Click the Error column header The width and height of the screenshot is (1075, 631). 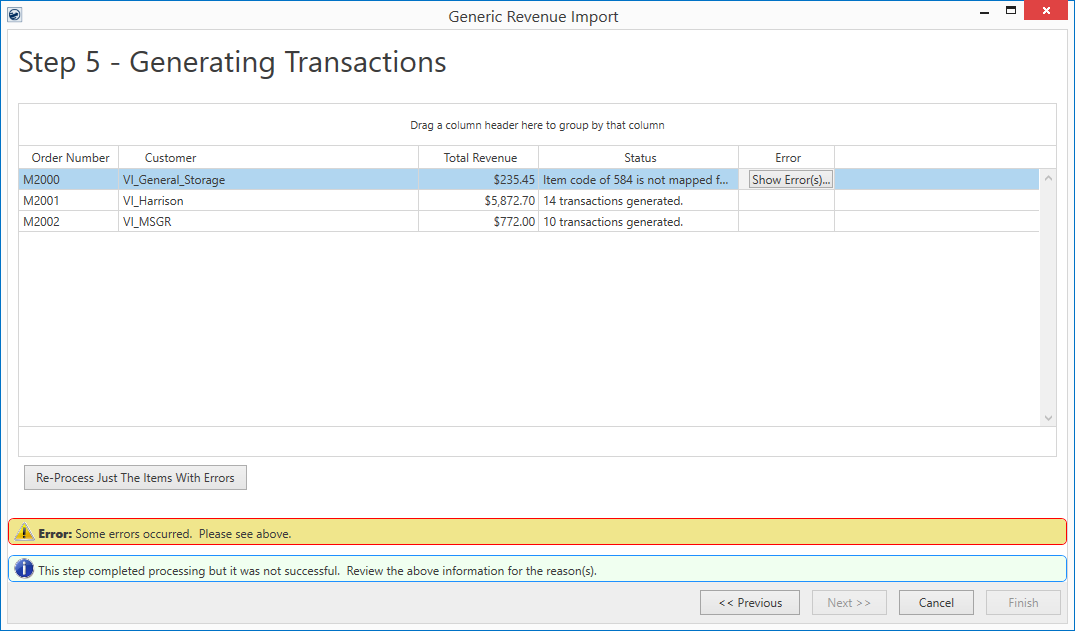[x=788, y=158]
